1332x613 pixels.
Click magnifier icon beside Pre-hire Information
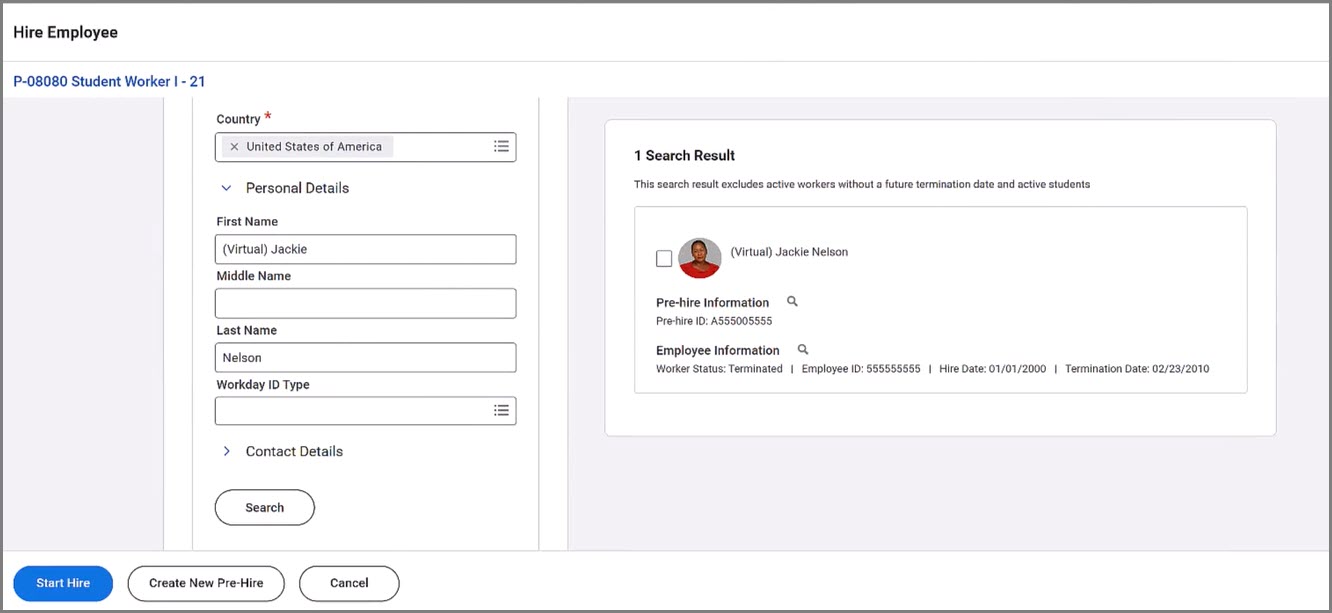pyautogui.click(x=792, y=302)
